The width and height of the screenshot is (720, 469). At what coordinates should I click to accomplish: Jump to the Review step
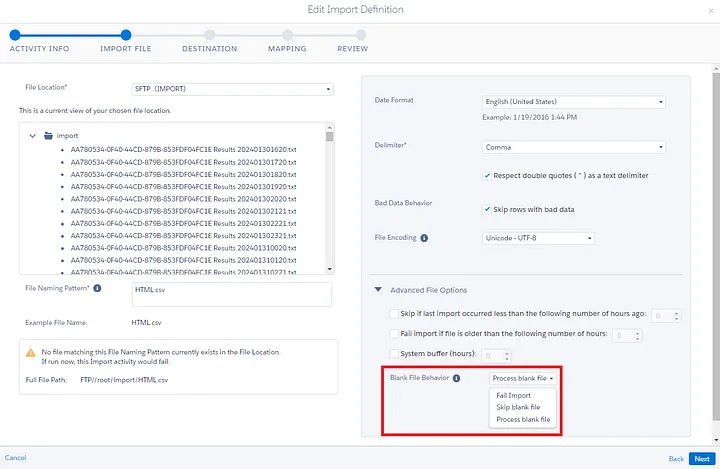[x=361, y=34]
